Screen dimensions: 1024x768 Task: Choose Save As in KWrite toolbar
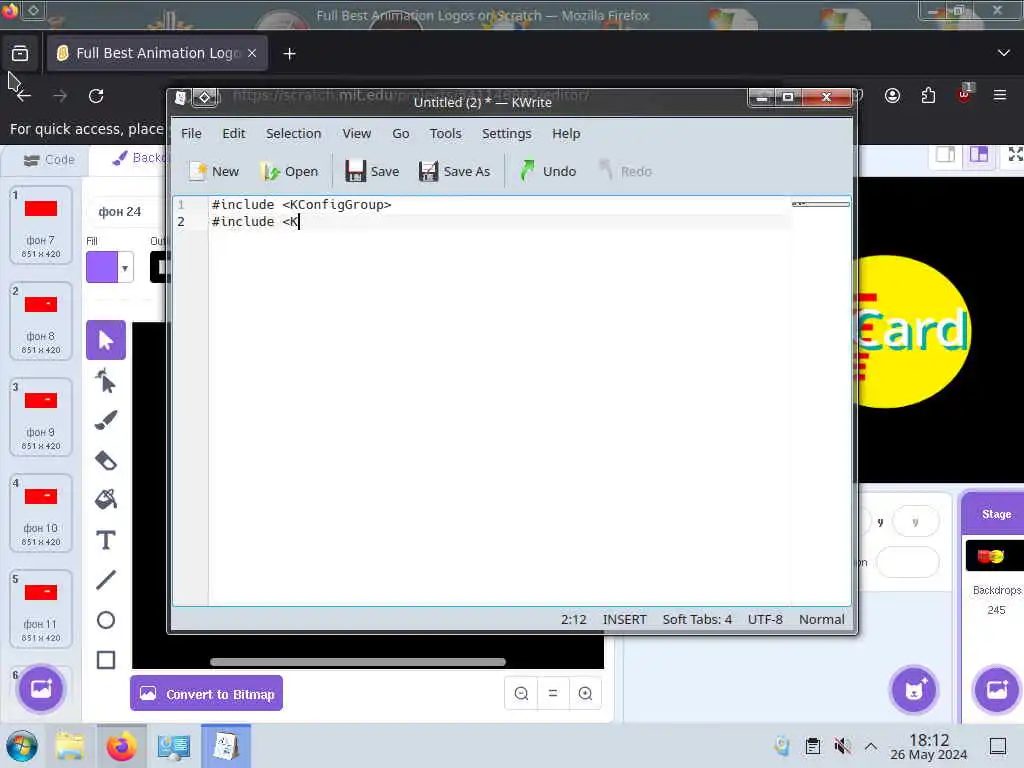click(455, 171)
